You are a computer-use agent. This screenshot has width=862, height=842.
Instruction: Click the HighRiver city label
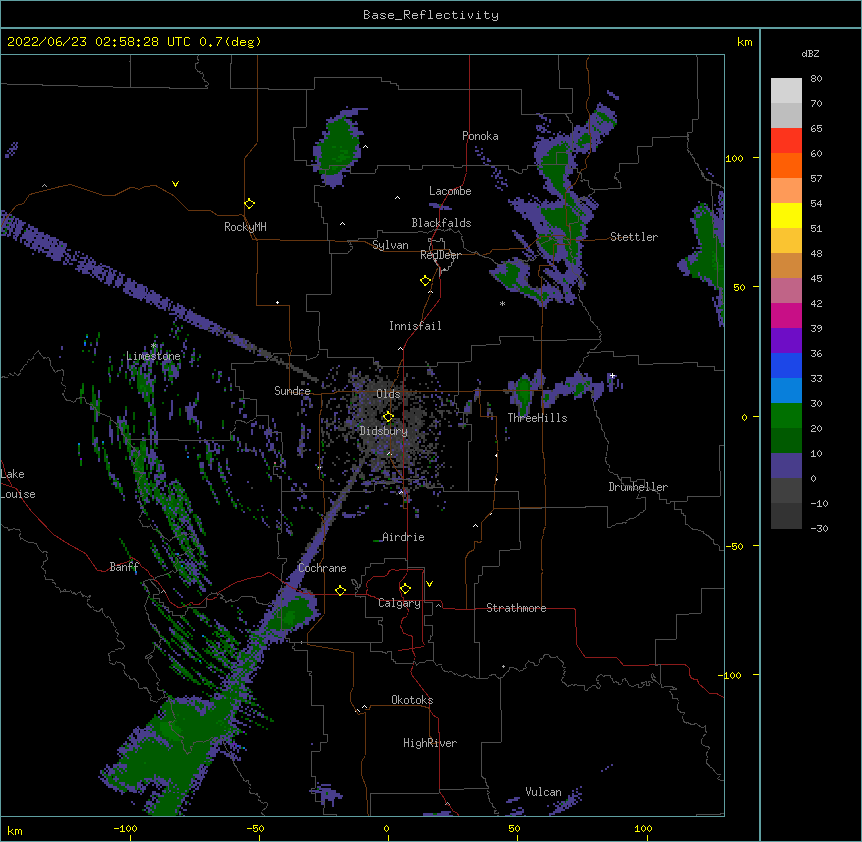pos(430,743)
